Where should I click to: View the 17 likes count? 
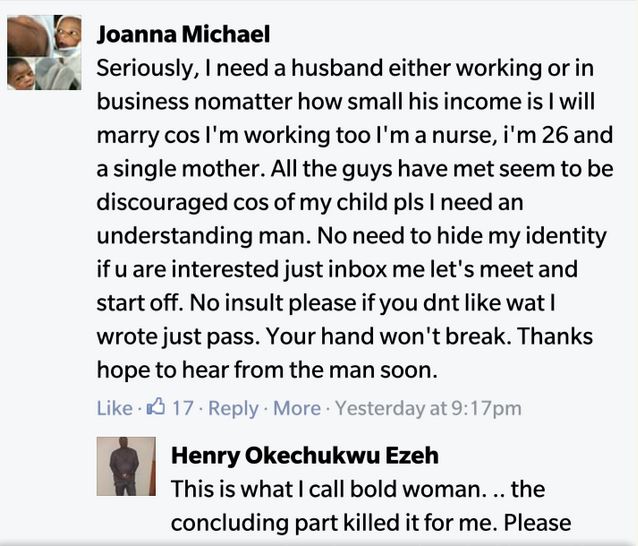click(182, 408)
